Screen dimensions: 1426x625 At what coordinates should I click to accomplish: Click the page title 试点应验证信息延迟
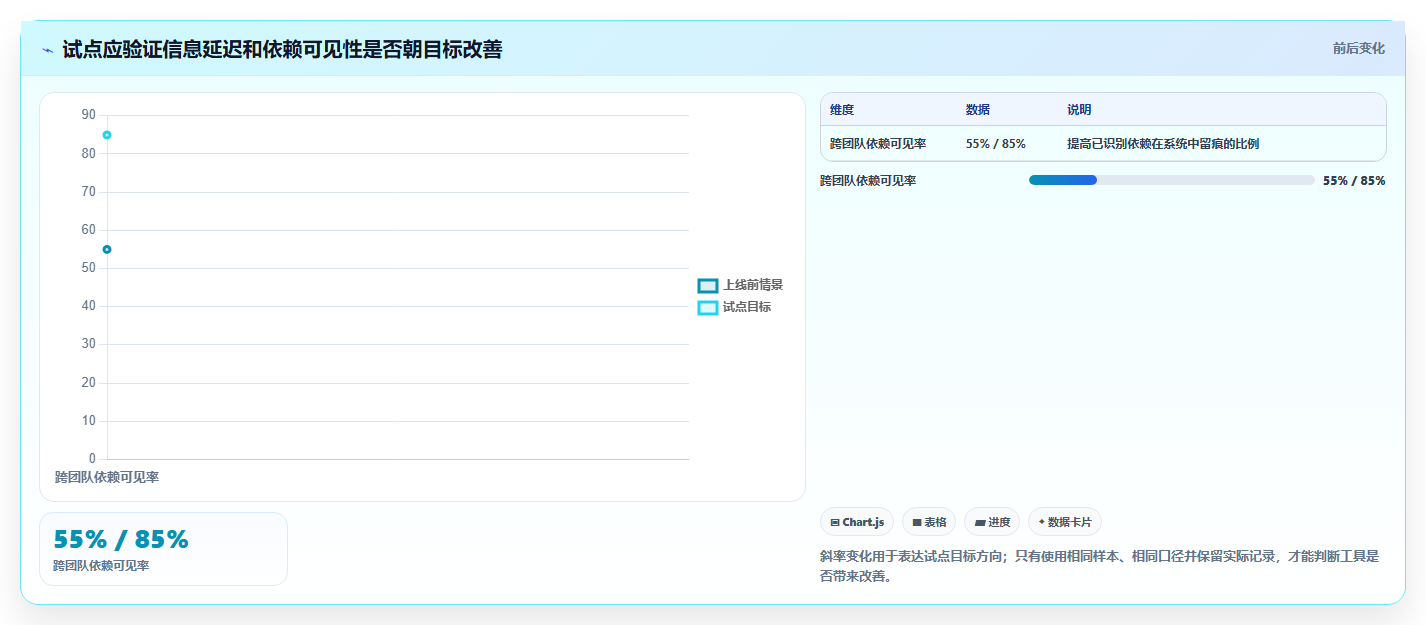coord(282,49)
